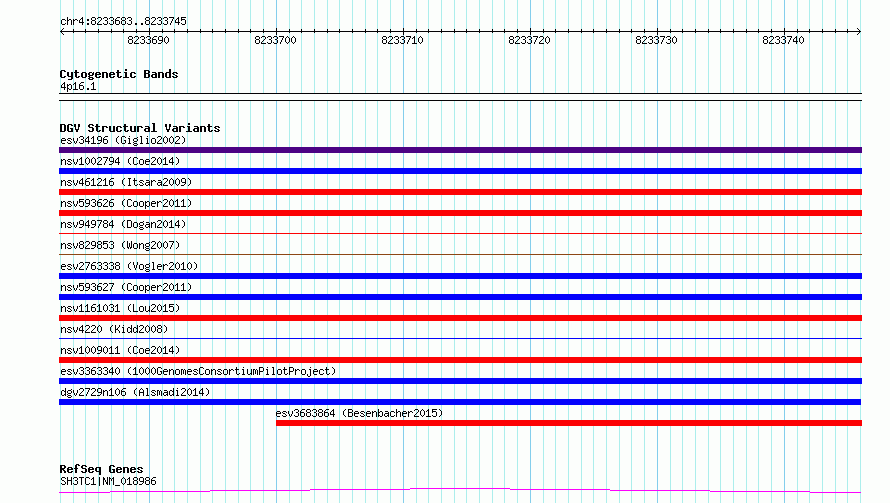The height and width of the screenshot is (503, 890).
Task: Click the blue nsv593627 variant bar
Action: [x=460, y=297]
